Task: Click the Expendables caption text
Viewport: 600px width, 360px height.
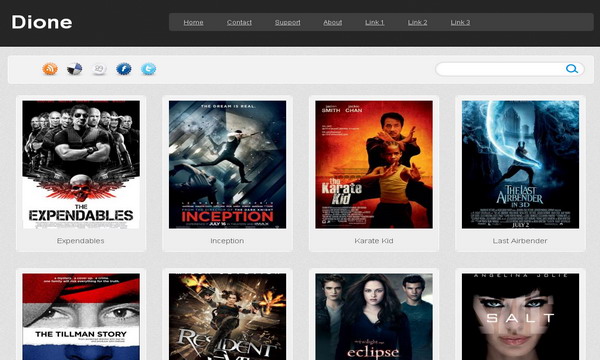Action: pos(80,241)
